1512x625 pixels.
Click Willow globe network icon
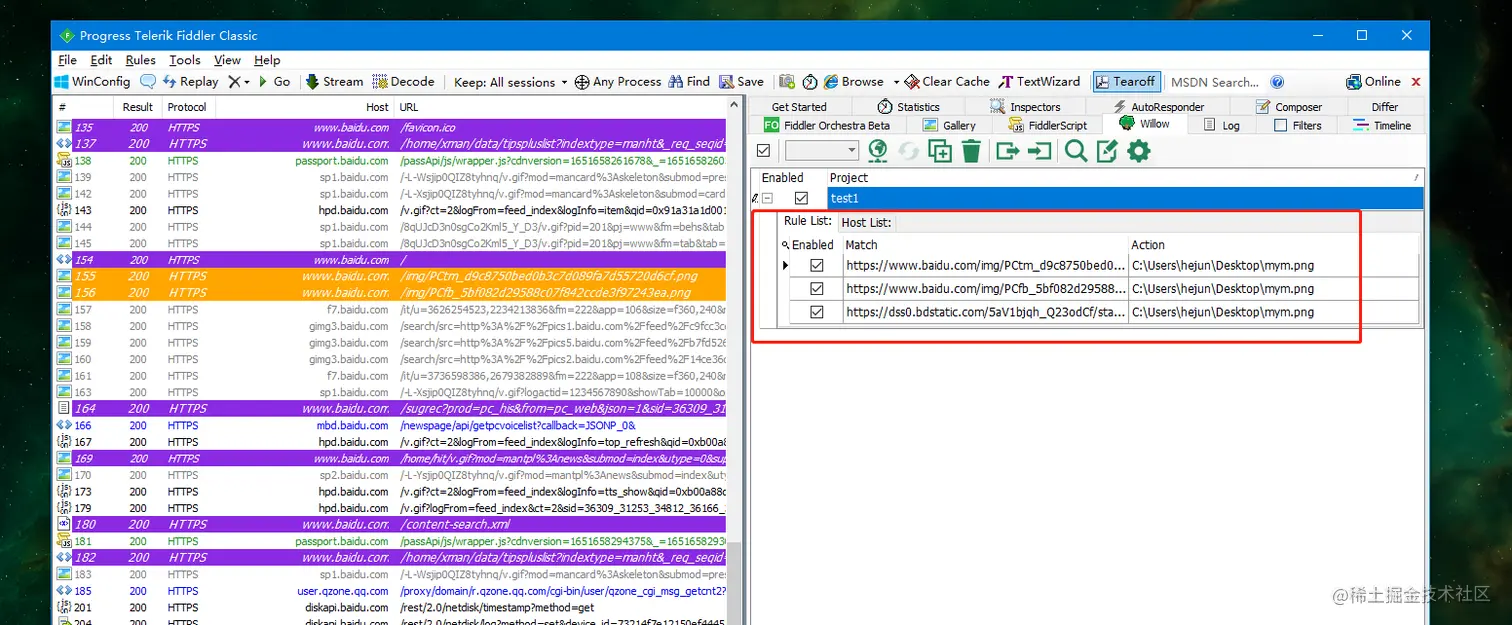(878, 151)
